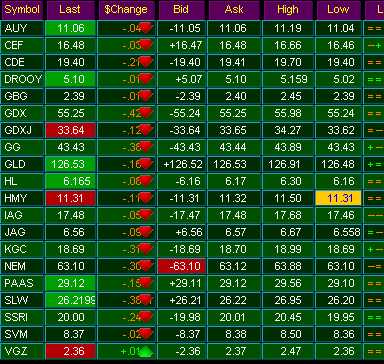The width and height of the screenshot is (384, 364).
Task: Click the red down arrow in SLW row
Action: (146, 300)
